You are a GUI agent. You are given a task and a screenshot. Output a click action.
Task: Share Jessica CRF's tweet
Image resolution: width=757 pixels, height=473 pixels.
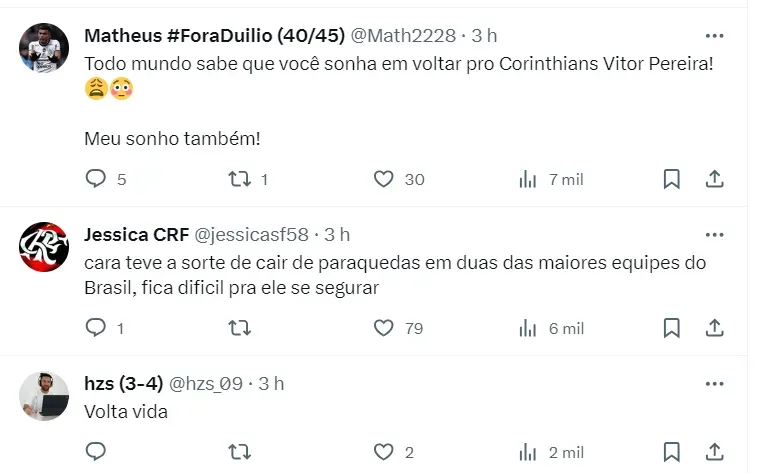point(715,328)
